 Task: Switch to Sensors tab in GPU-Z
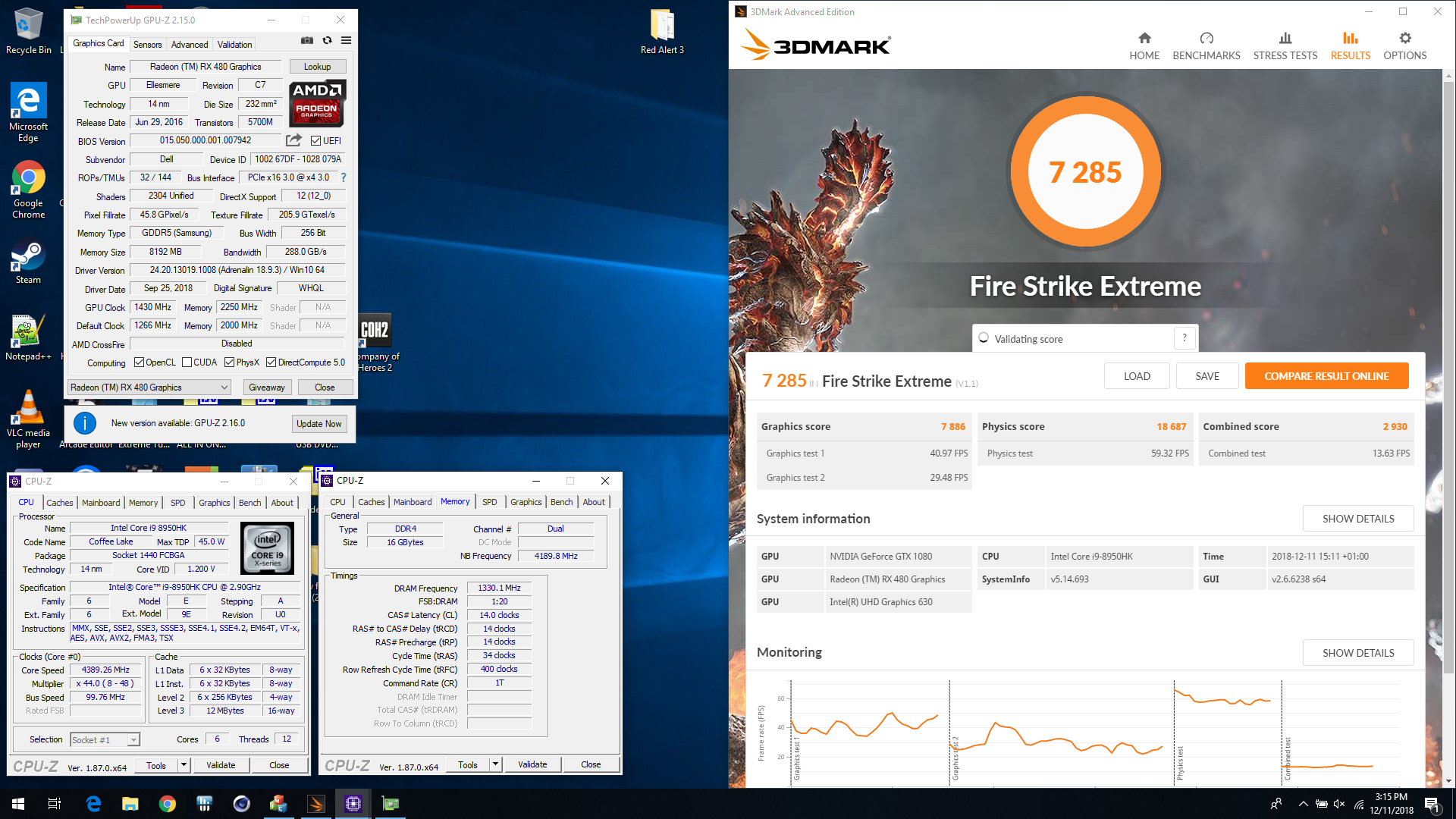147,45
